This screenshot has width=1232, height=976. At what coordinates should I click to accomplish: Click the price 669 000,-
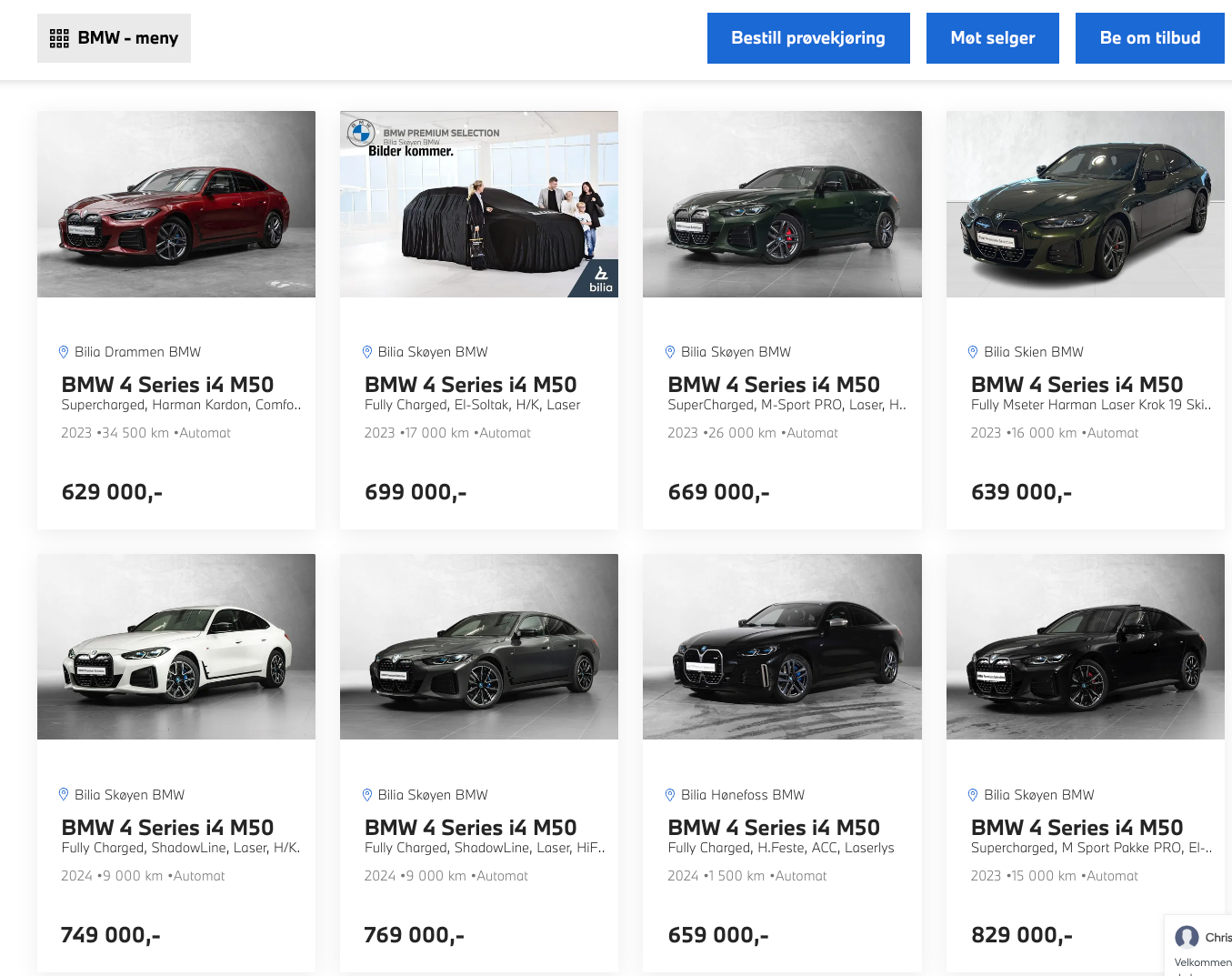[718, 492]
